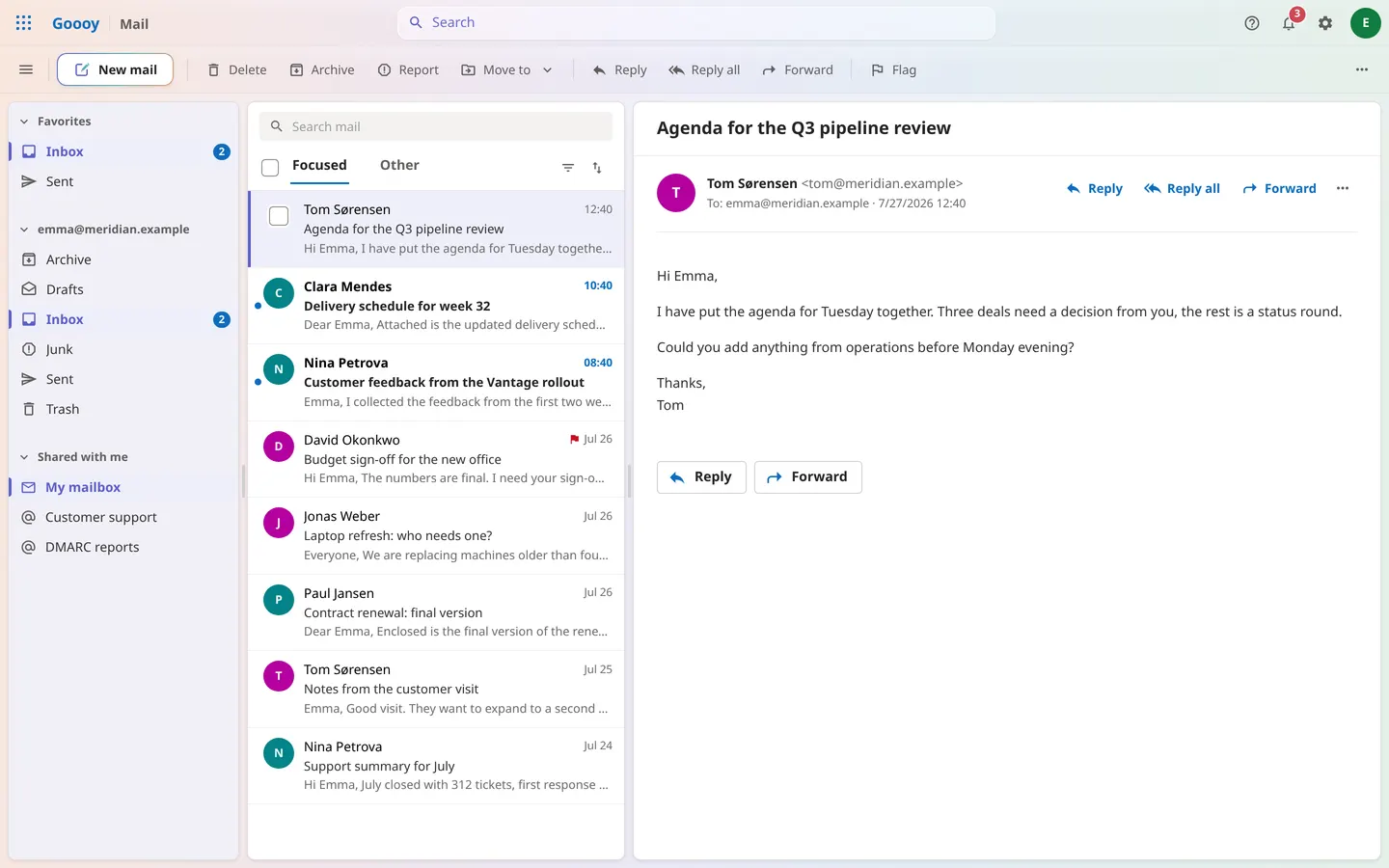Image resolution: width=1389 pixels, height=868 pixels.
Task: Open the toolbar more options ellipsis
Action: pyautogui.click(x=1362, y=69)
